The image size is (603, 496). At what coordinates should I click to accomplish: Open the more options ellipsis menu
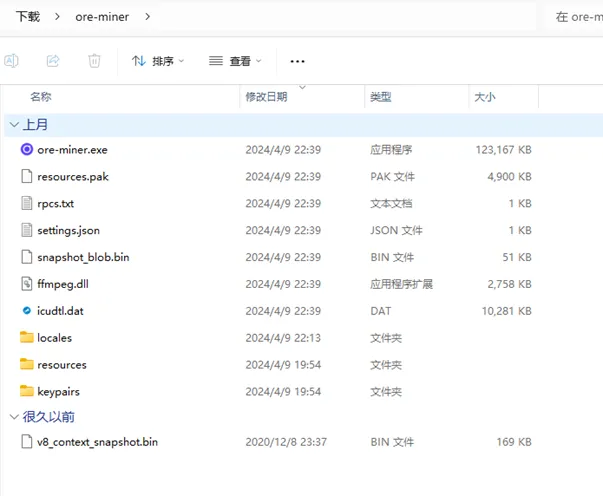click(297, 61)
